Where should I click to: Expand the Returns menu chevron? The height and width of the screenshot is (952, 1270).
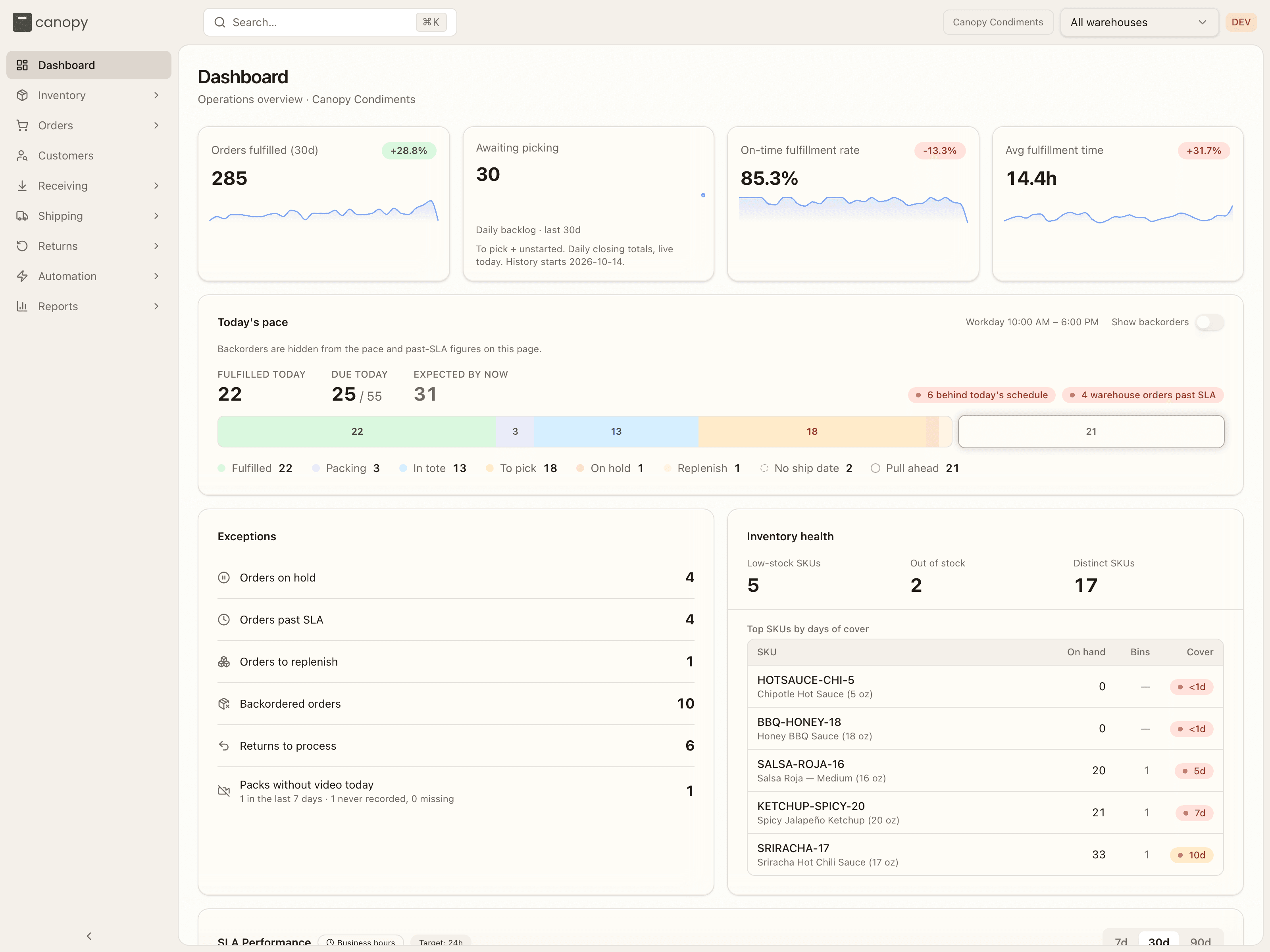[x=156, y=246]
